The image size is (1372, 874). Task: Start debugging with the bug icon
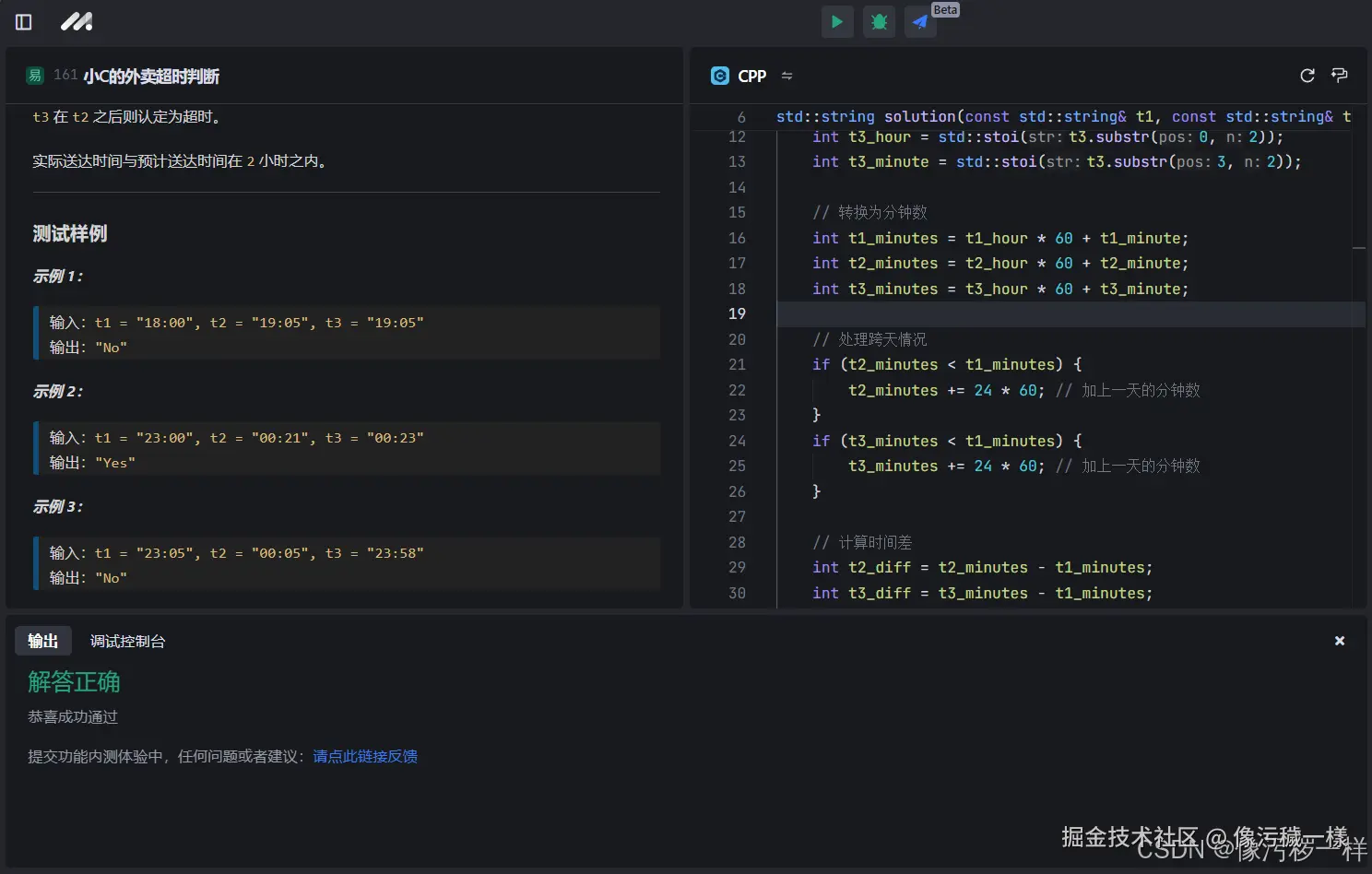879,22
